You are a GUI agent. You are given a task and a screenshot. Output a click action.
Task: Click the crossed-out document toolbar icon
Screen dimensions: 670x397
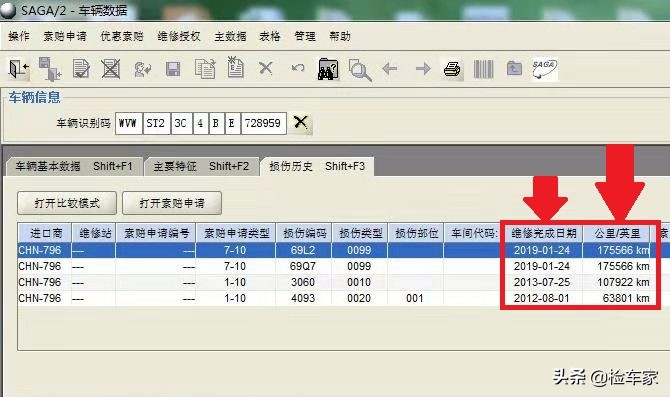coord(111,69)
